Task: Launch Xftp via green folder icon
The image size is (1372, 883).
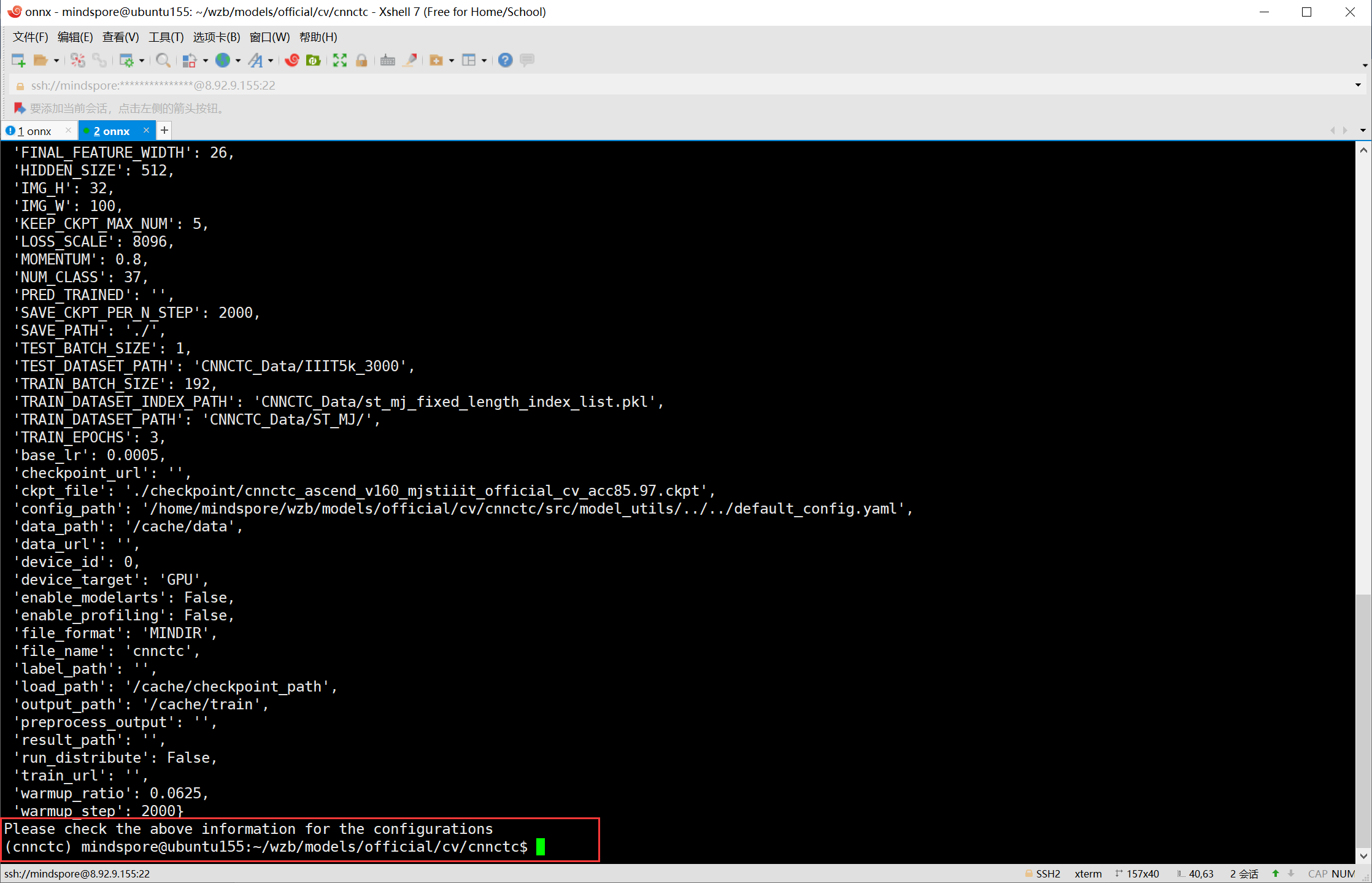Action: click(x=314, y=60)
